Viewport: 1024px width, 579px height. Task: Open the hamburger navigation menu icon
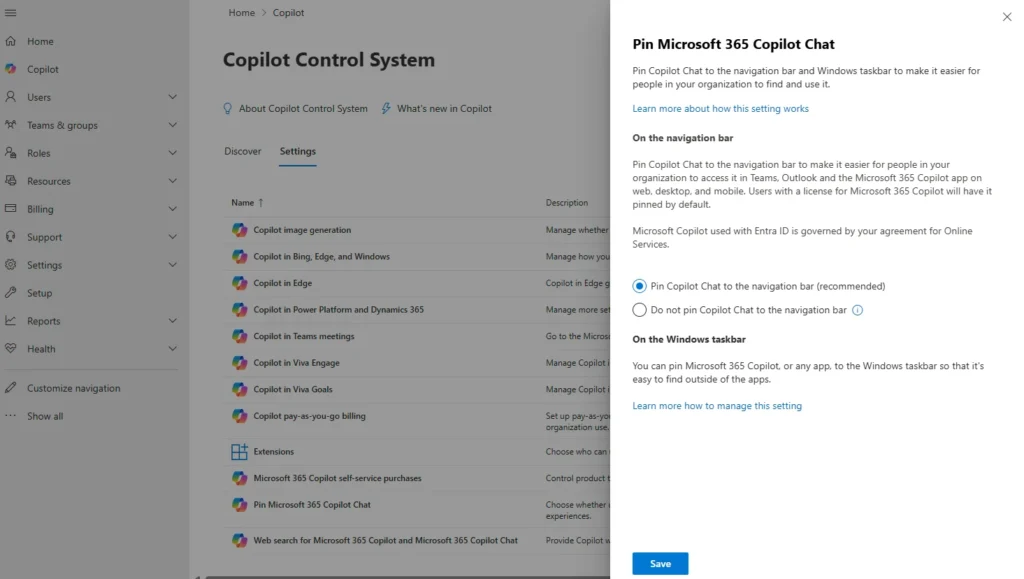click(10, 12)
